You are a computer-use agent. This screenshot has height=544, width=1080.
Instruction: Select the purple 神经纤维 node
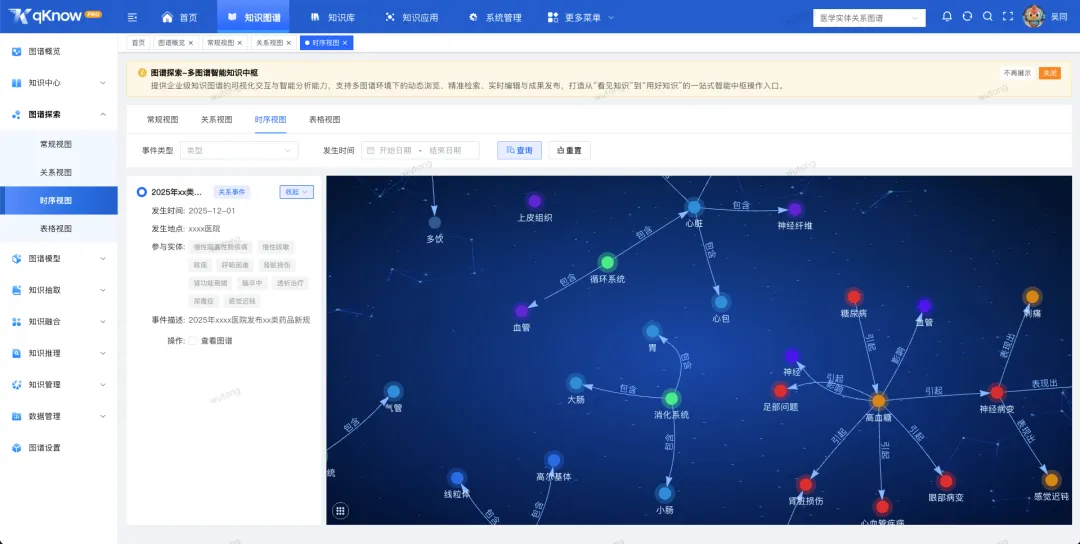795,209
